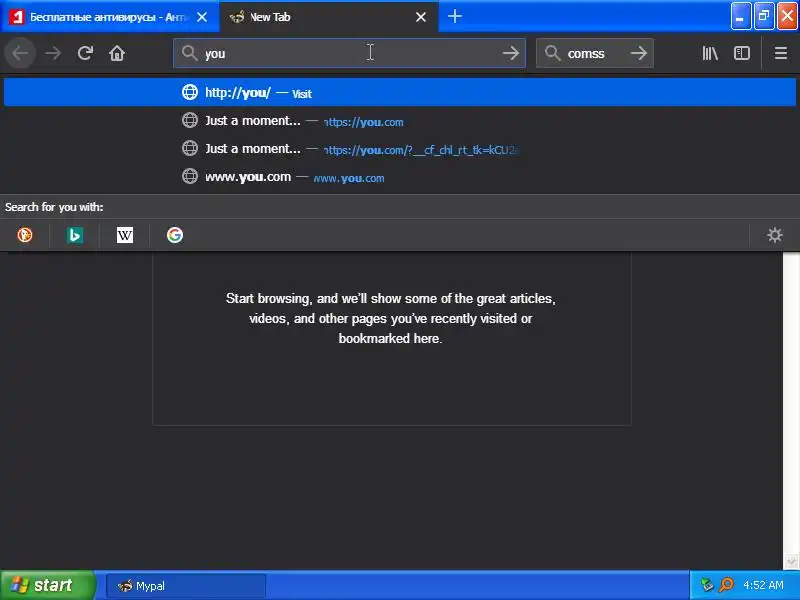Search with Bing engine icon
800x600 pixels.
pyautogui.click(x=74, y=235)
